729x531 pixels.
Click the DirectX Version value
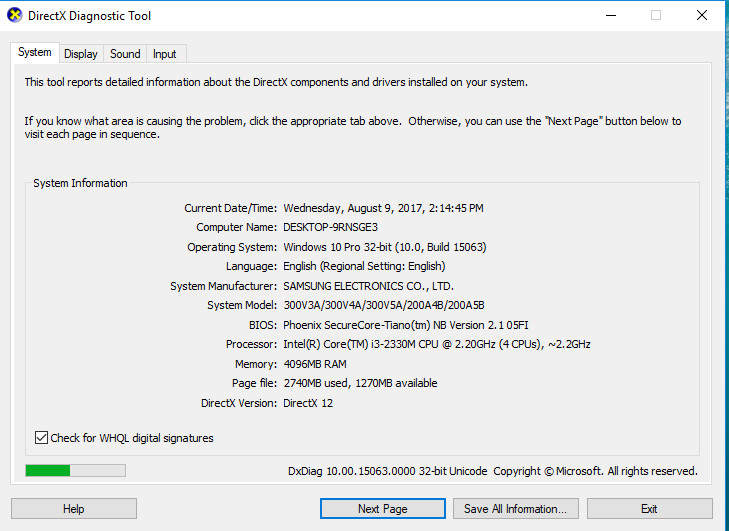point(308,403)
